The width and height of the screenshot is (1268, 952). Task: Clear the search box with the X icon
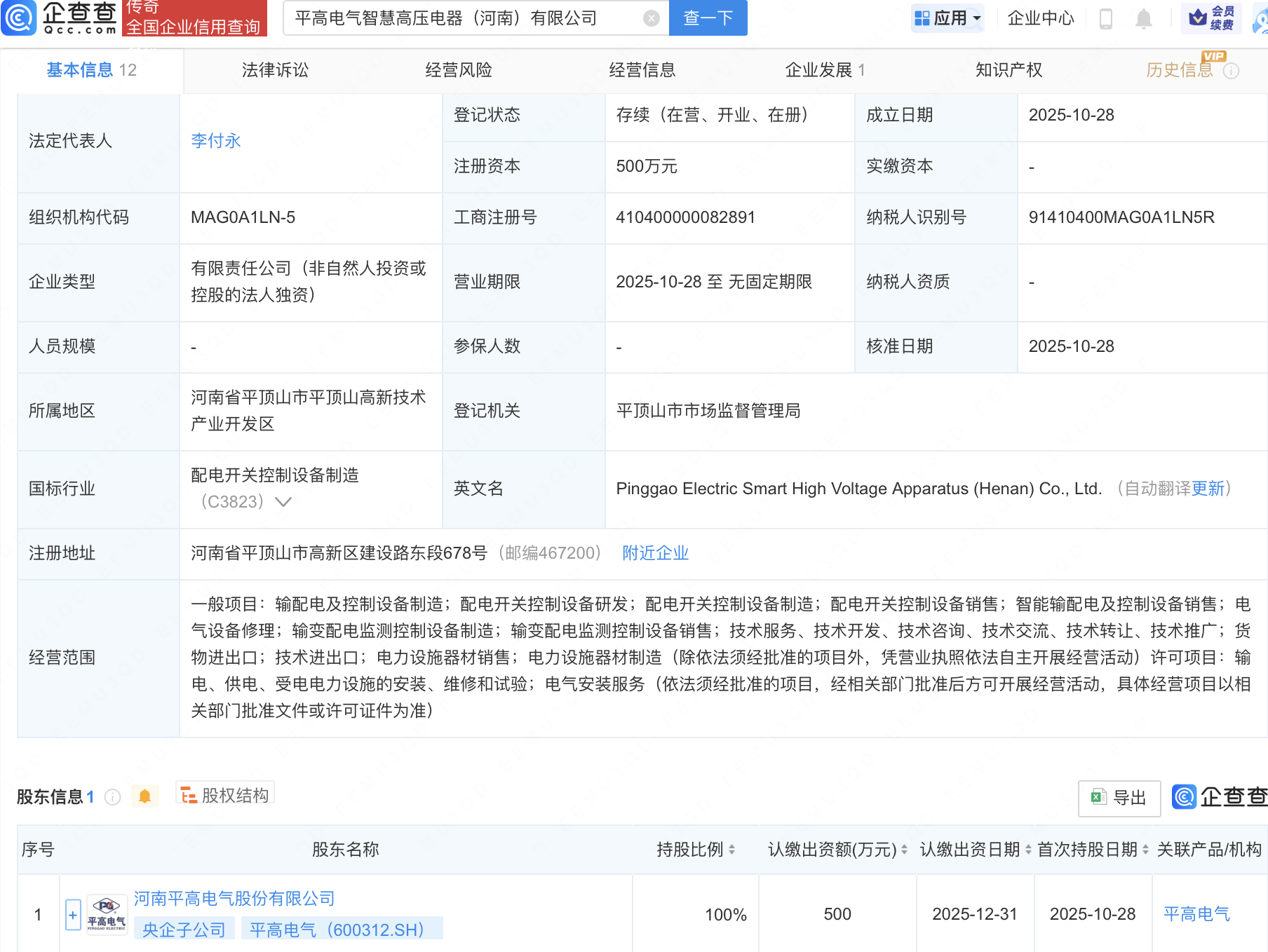click(651, 18)
